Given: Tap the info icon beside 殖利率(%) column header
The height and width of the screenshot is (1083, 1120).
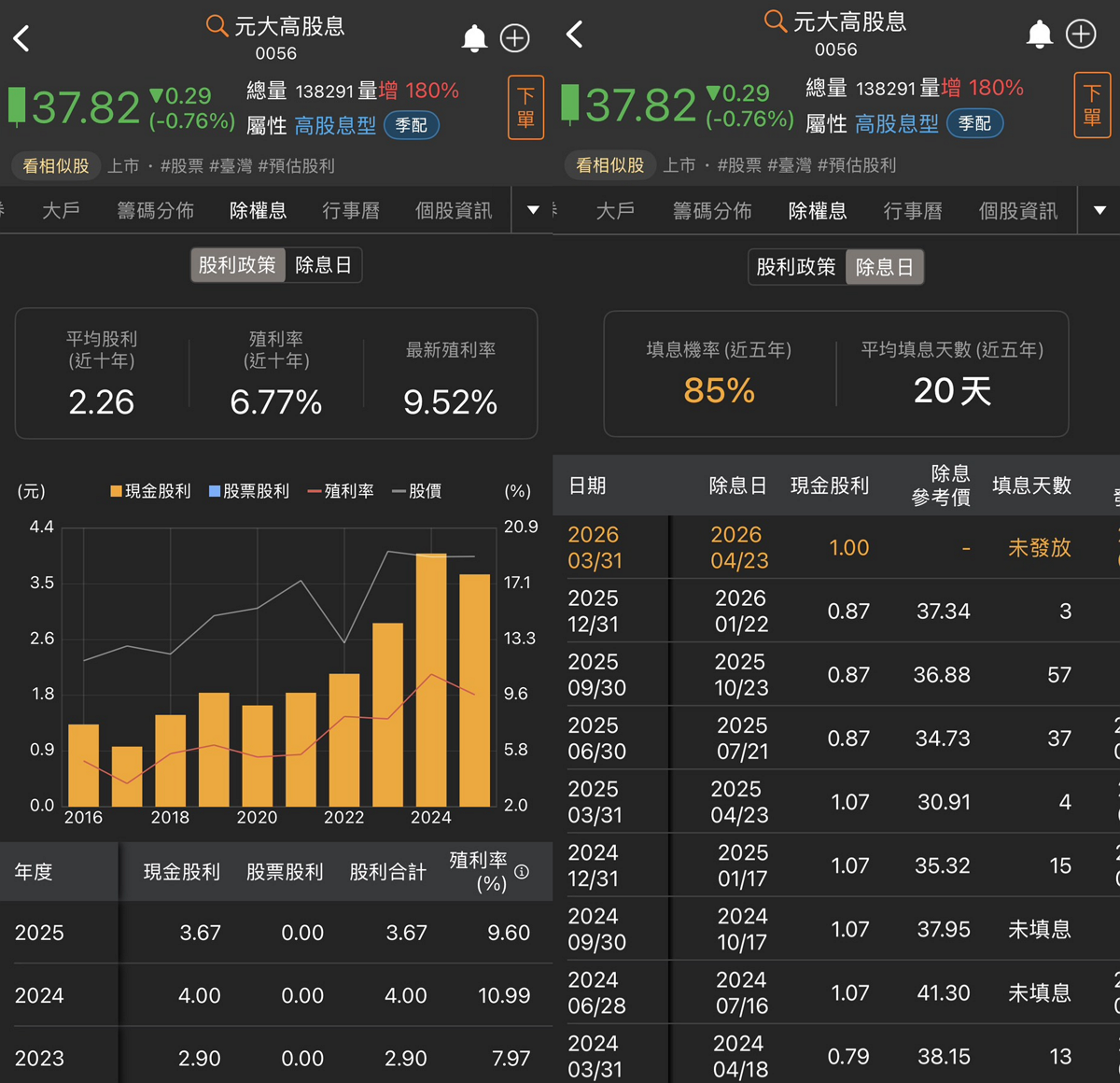Looking at the screenshot, I should [x=522, y=871].
